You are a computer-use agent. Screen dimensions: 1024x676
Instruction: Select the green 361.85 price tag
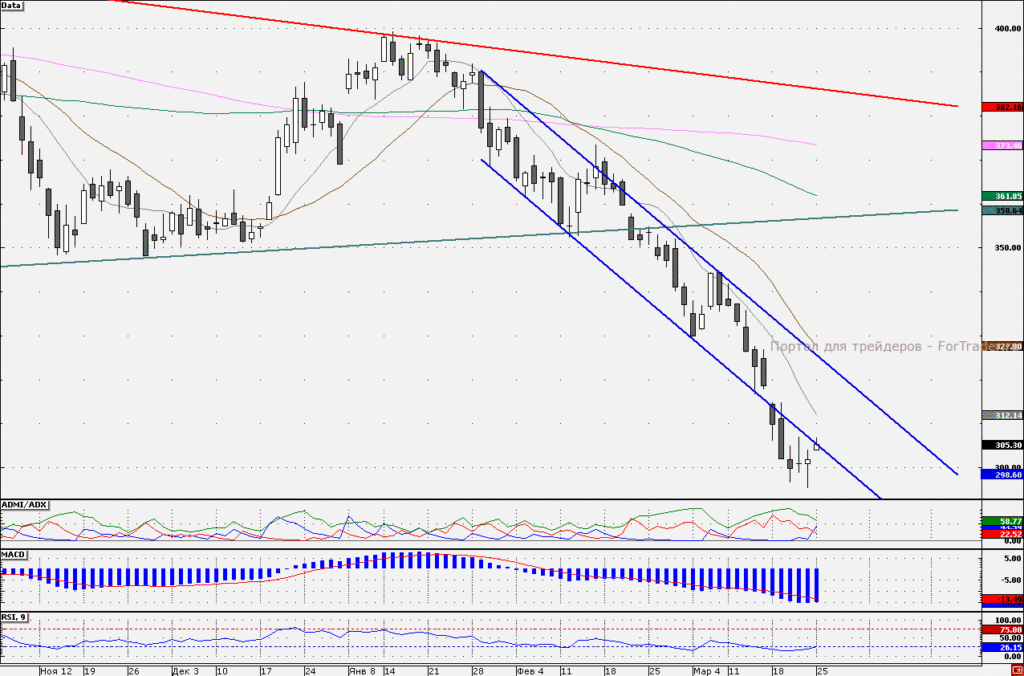coord(1002,196)
